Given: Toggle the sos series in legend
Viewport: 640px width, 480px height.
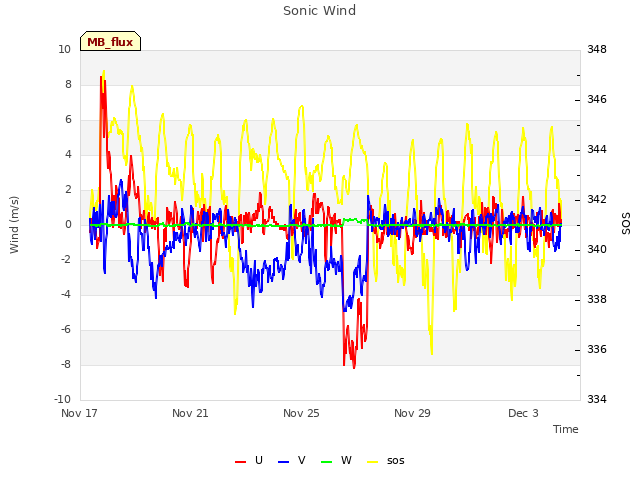Looking at the screenshot, I should pyautogui.click(x=386, y=461).
